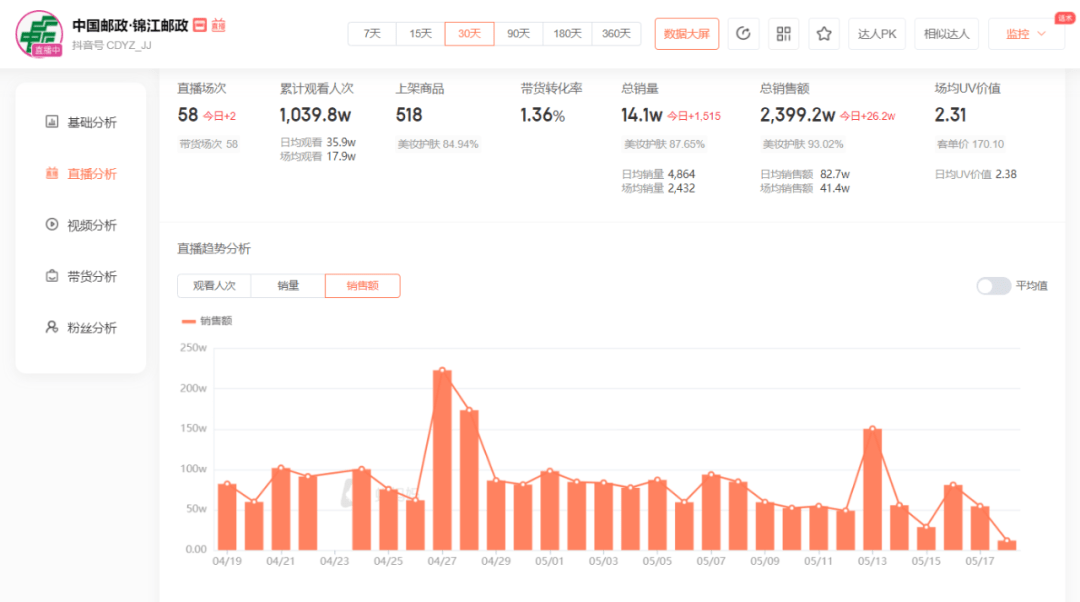The width and height of the screenshot is (1080, 602).
Task: Click the 视频分析 play icon
Action: [x=52, y=225]
